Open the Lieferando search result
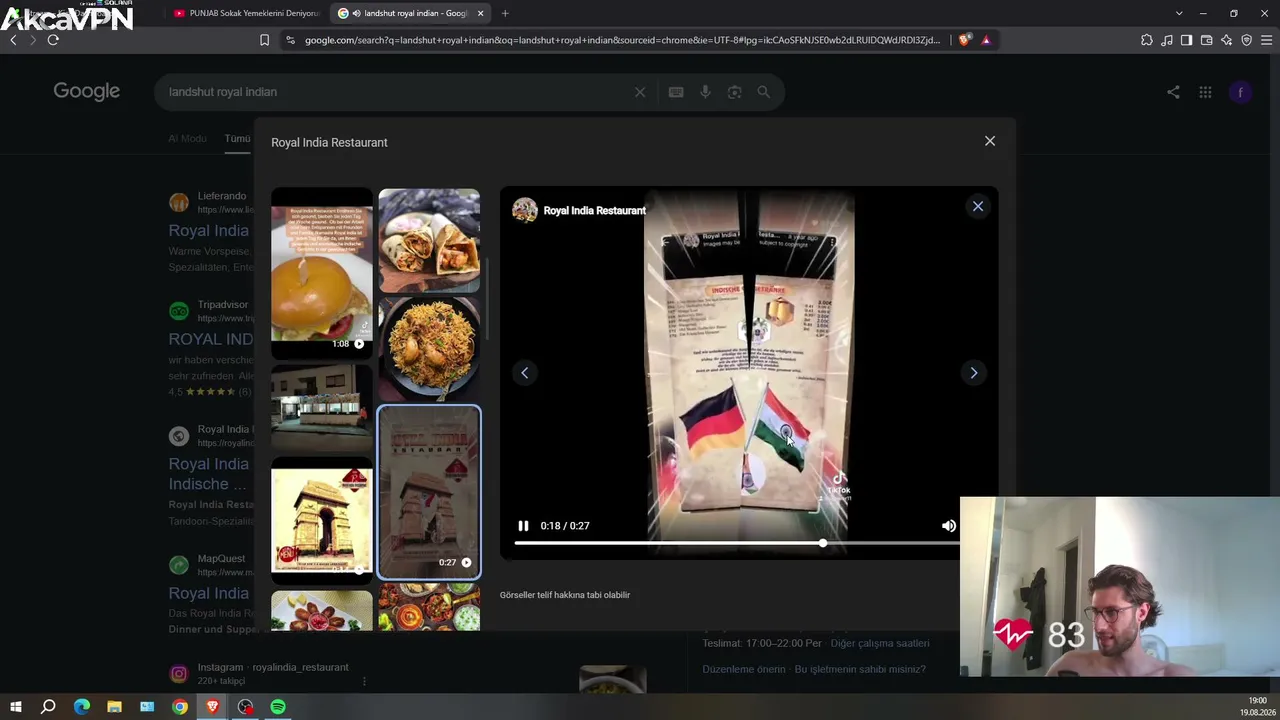1280x720 pixels. pyautogui.click(x=209, y=231)
